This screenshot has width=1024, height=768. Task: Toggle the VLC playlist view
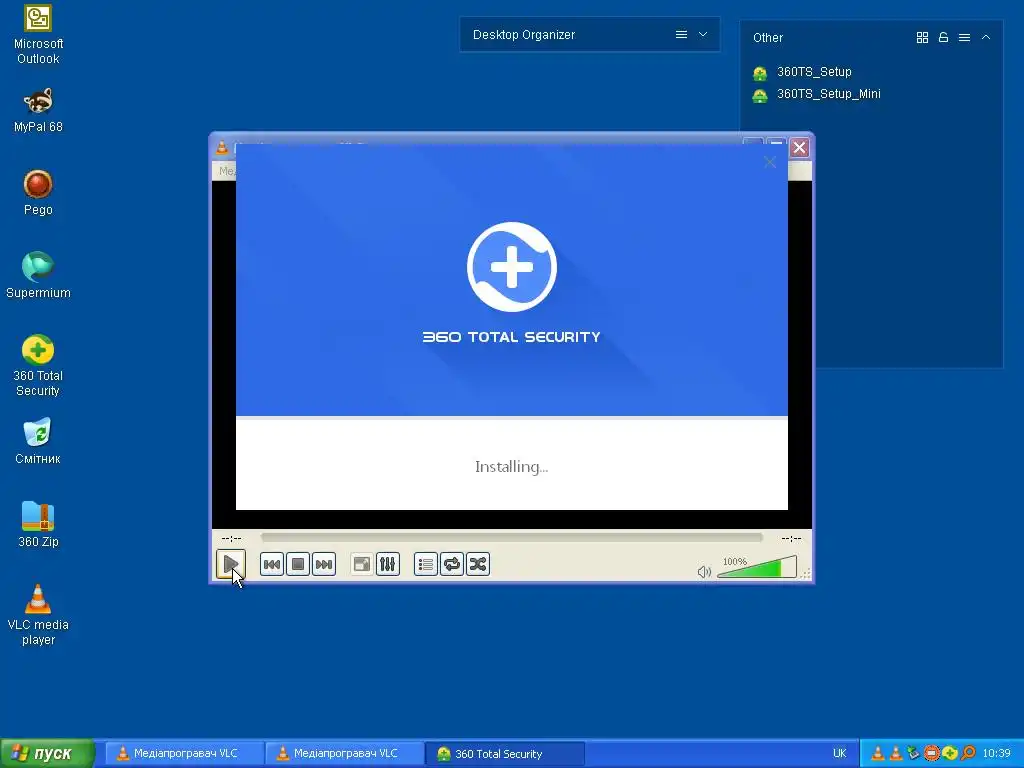[426, 564]
